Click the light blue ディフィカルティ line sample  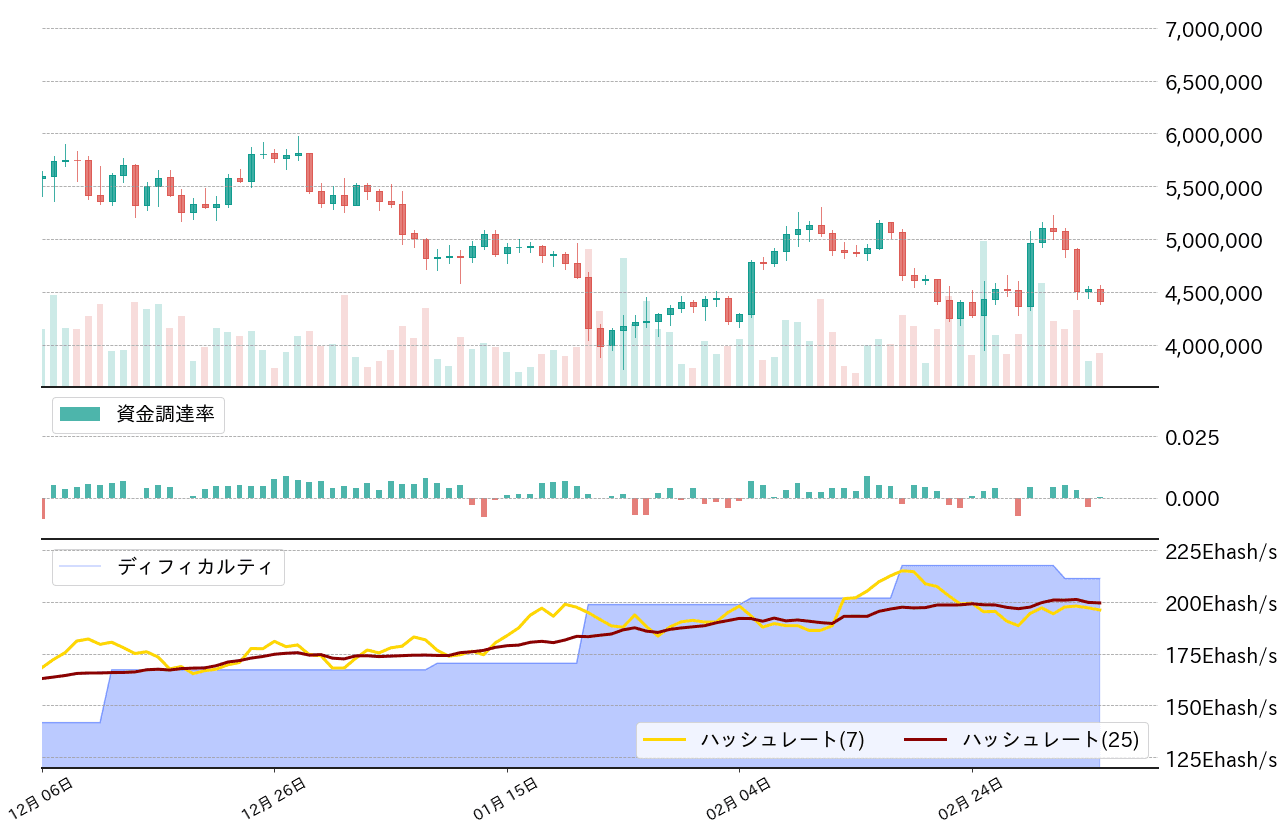click(78, 566)
